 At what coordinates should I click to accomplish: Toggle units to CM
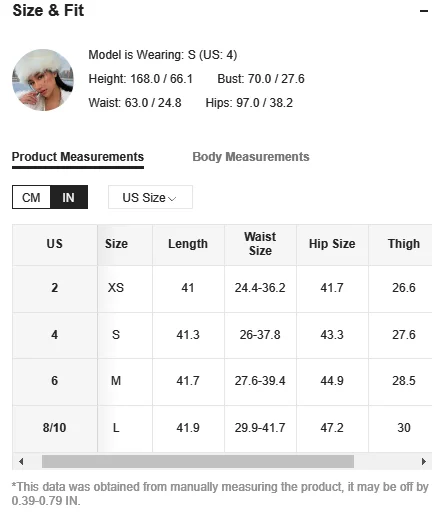coord(31,197)
